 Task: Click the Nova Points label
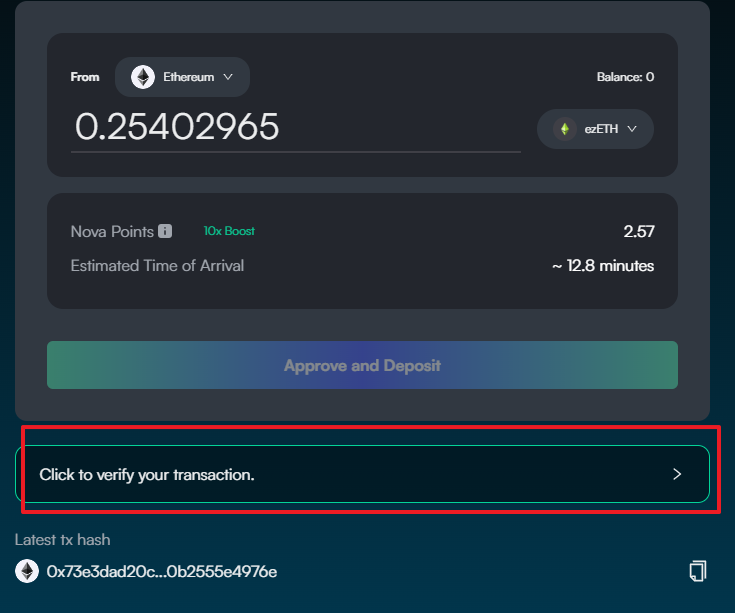pos(112,232)
